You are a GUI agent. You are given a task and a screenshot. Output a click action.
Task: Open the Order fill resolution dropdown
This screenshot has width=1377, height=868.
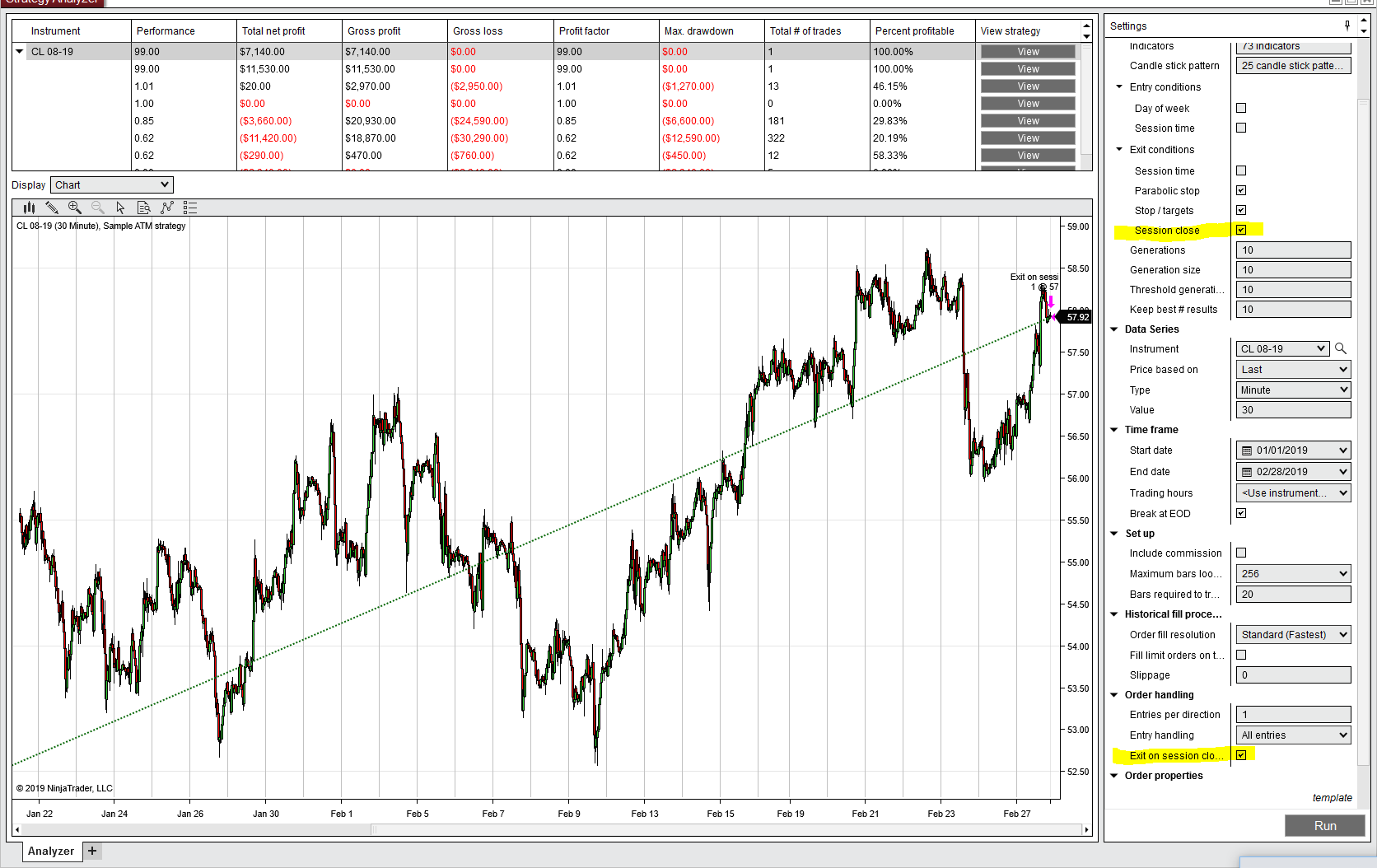pyautogui.click(x=1294, y=635)
